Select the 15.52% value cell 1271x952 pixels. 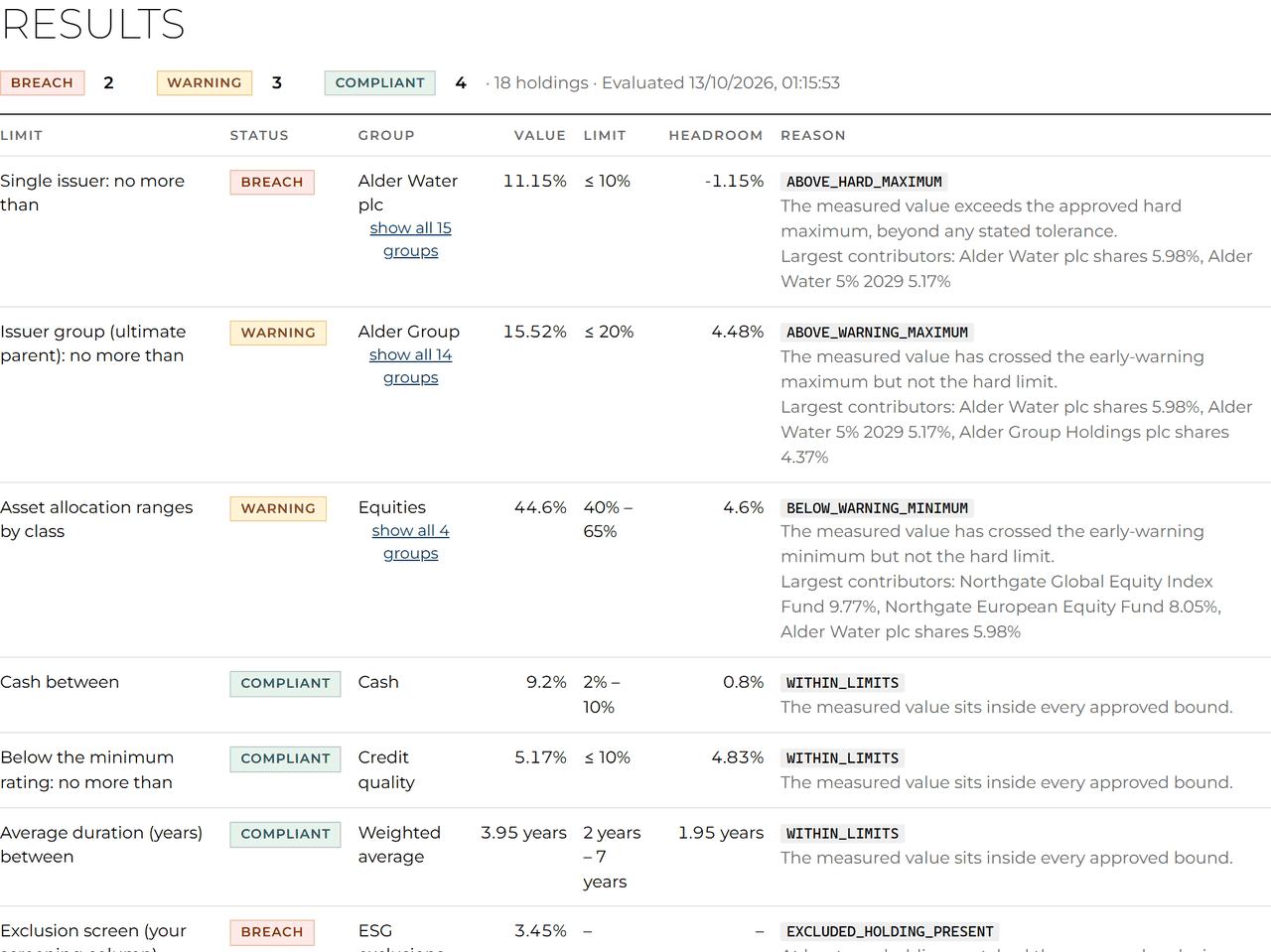(x=534, y=332)
